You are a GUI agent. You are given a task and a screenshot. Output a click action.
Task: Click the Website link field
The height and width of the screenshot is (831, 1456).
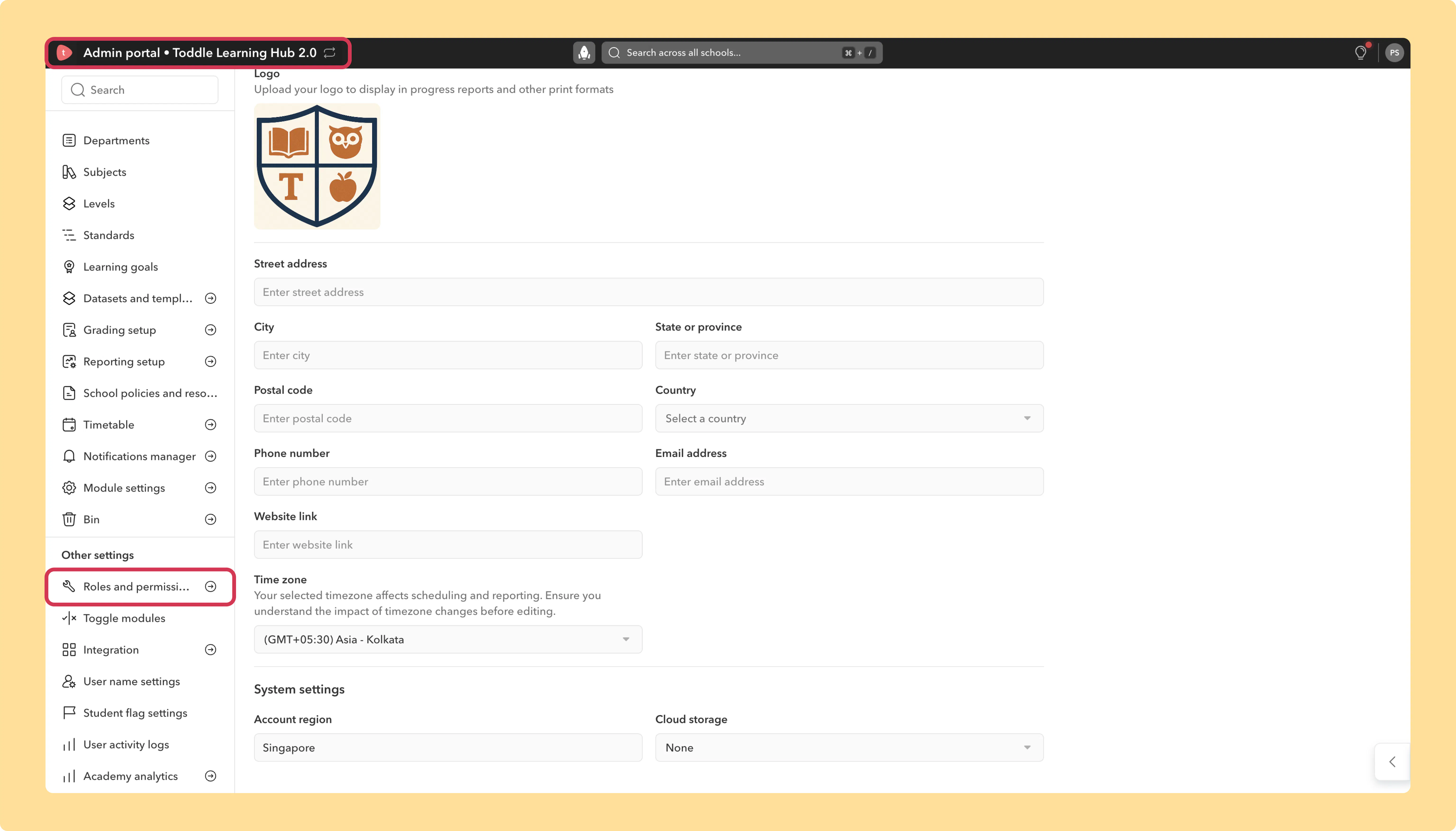click(448, 545)
